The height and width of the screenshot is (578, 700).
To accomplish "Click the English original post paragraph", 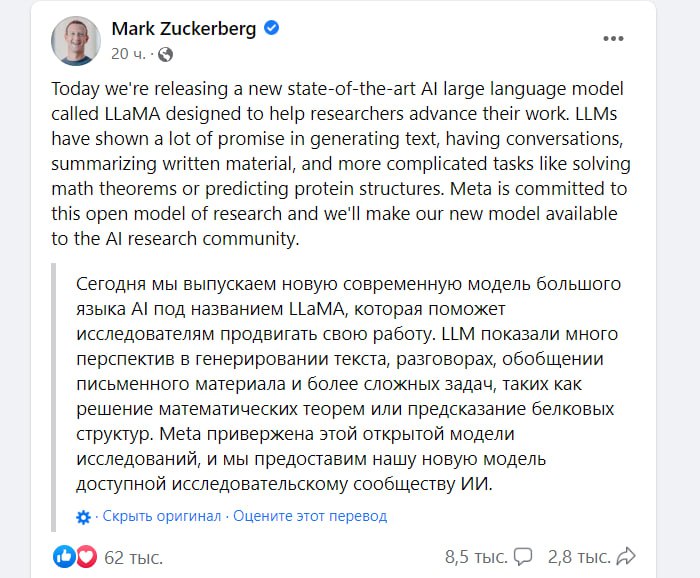I will point(340,163).
